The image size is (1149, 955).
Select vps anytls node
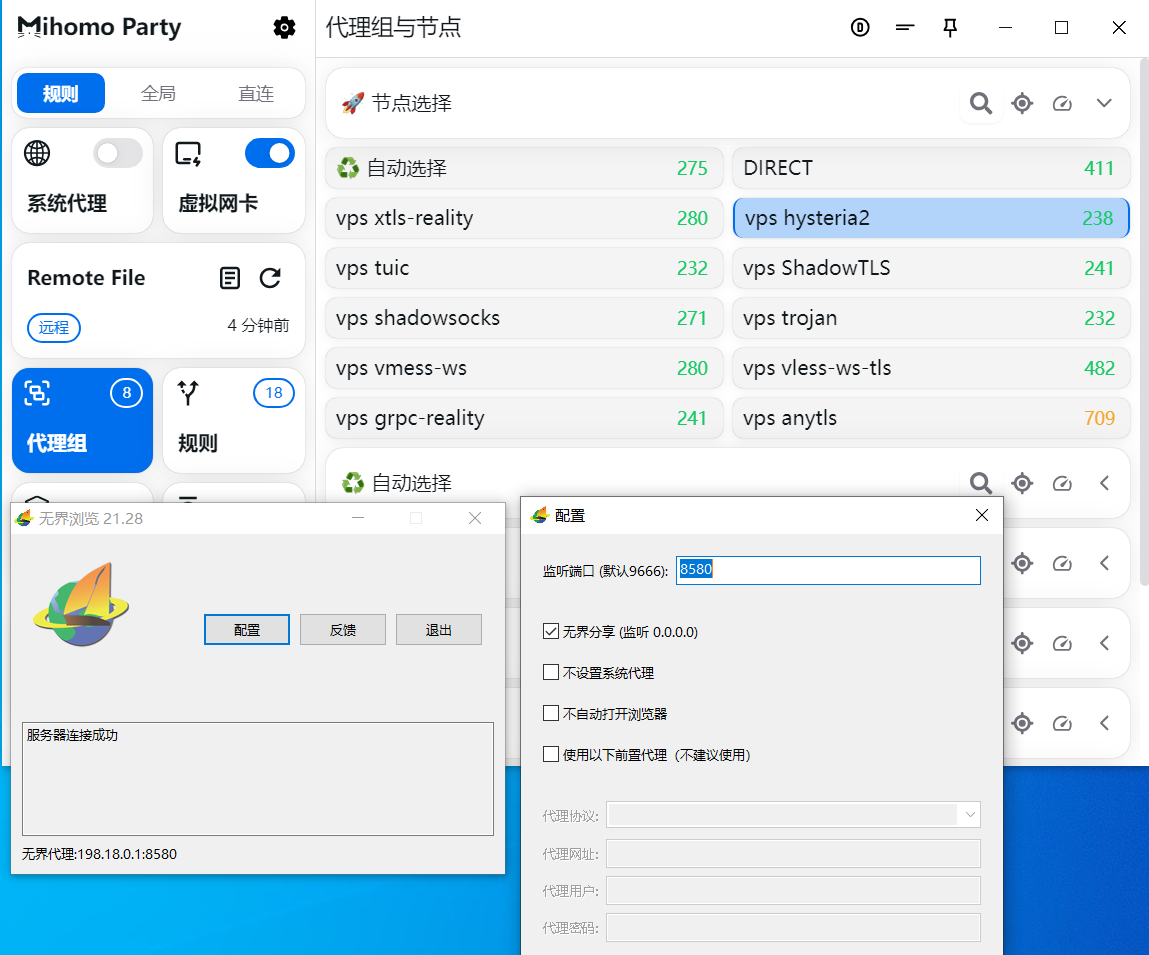[931, 418]
